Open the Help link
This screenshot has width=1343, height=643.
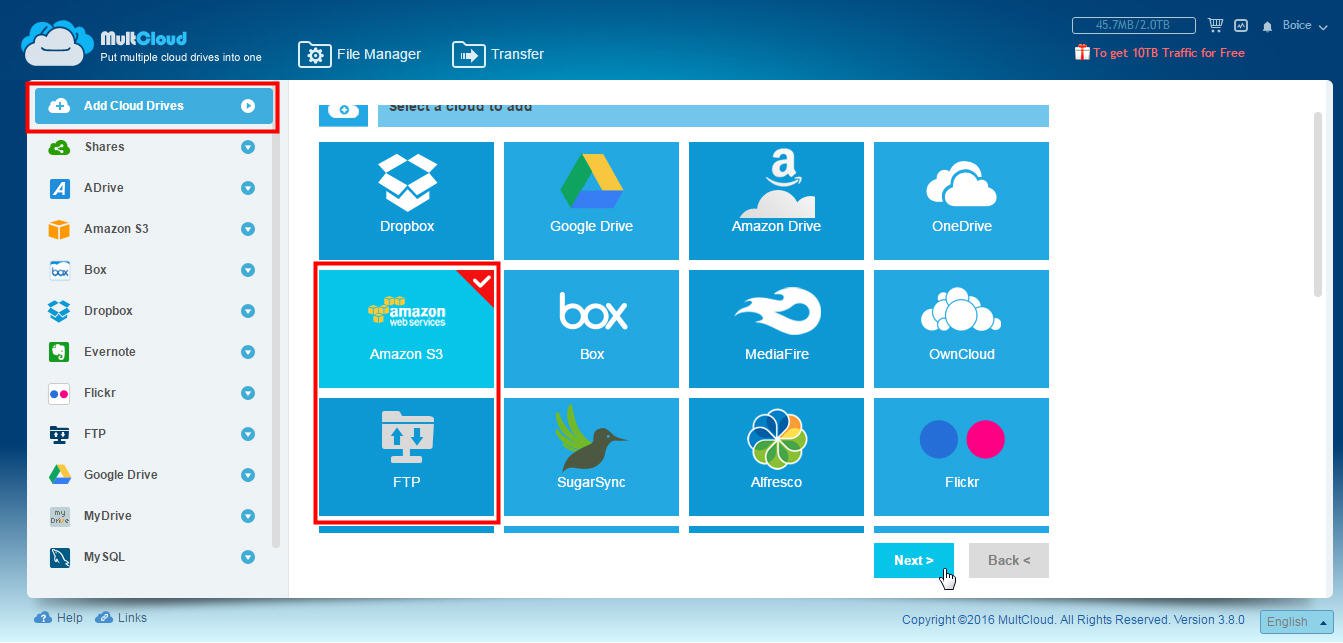[x=59, y=618]
